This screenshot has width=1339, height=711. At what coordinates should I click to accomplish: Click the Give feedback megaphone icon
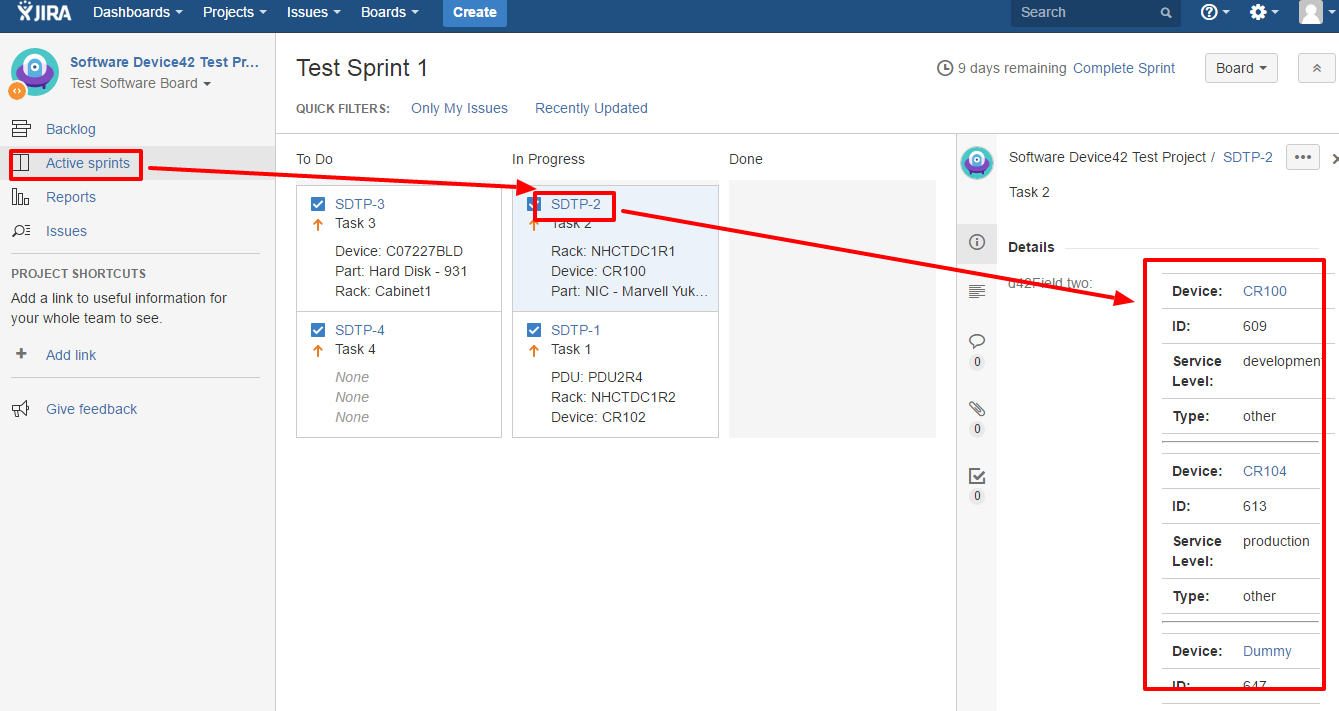click(x=20, y=409)
